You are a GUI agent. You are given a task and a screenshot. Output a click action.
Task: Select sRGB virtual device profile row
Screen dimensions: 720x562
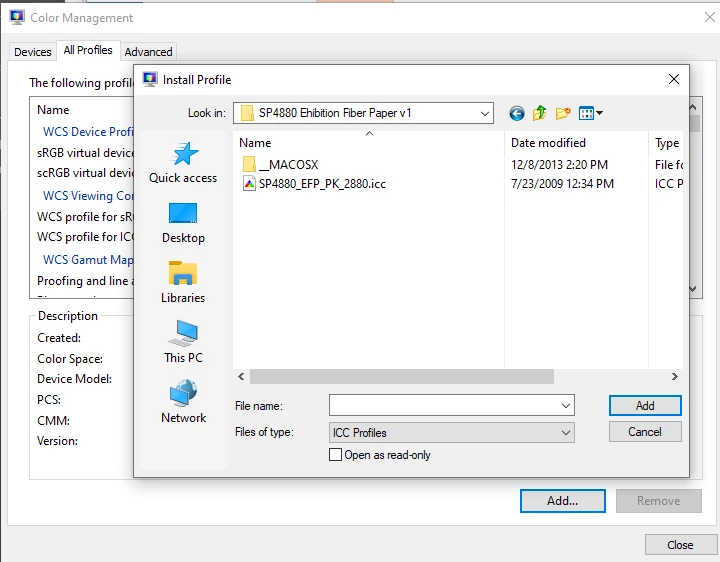click(85, 152)
